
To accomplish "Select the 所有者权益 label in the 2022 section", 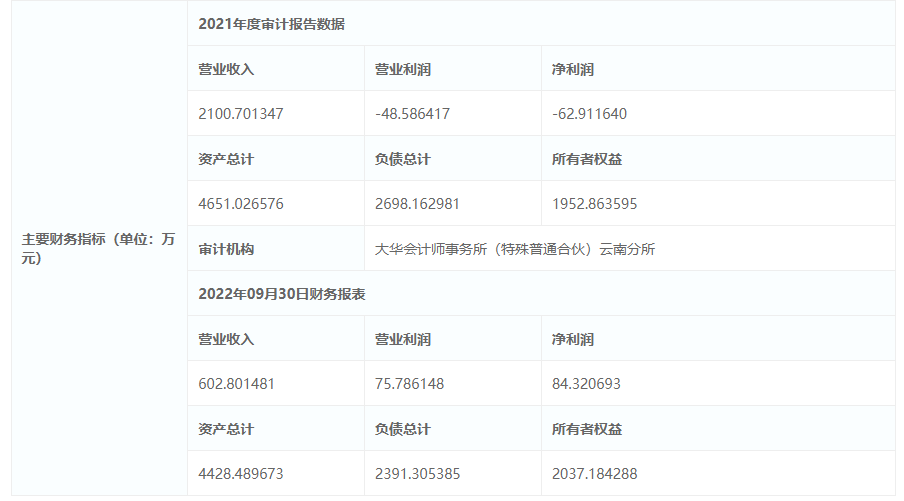I will click(587, 429).
